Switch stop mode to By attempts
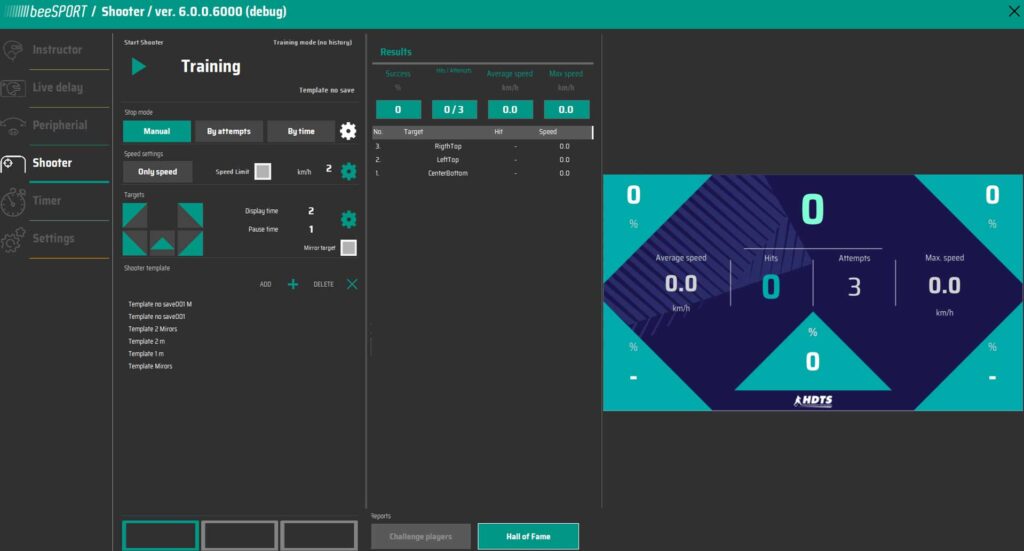This screenshot has width=1024, height=551. 228,131
